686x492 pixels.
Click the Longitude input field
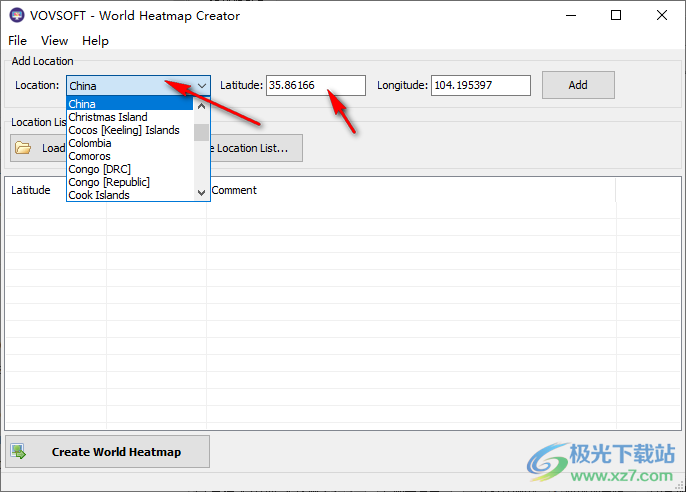click(481, 85)
